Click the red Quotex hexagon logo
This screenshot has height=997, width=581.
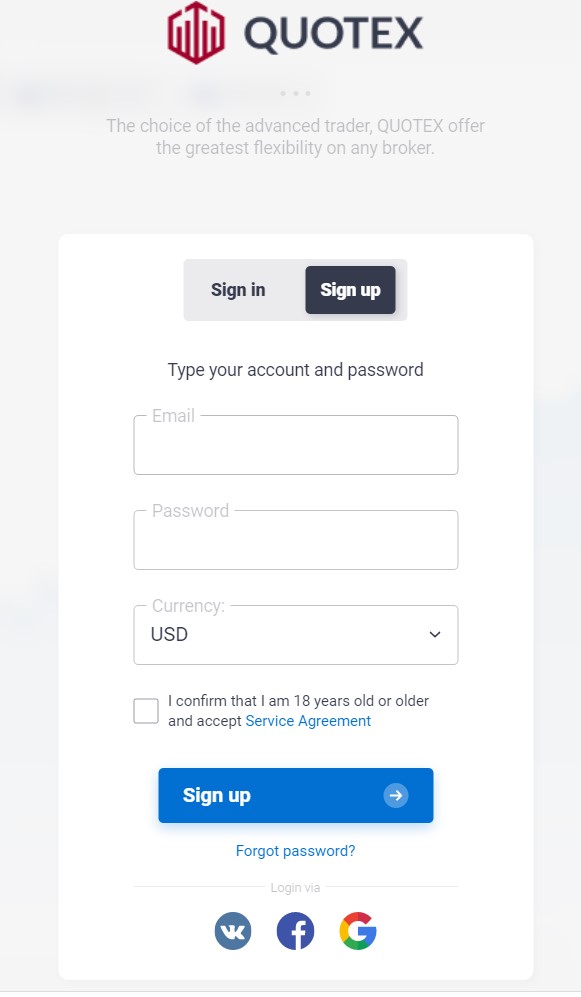(x=196, y=32)
